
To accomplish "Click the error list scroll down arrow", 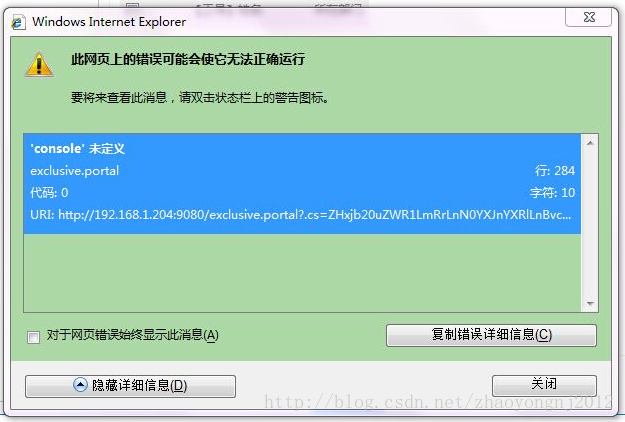I will click(590, 304).
